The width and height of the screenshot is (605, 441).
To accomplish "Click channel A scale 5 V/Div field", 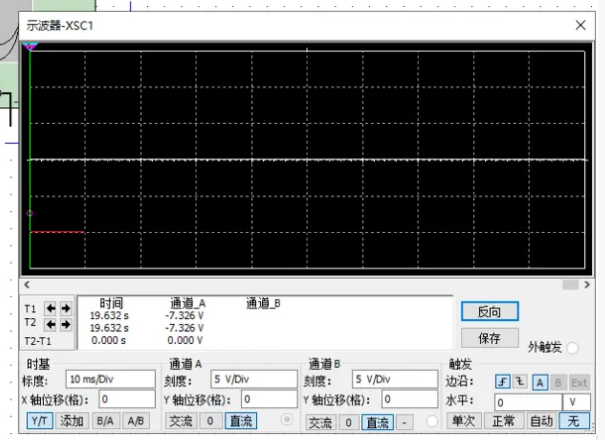I will pyautogui.click(x=254, y=379).
